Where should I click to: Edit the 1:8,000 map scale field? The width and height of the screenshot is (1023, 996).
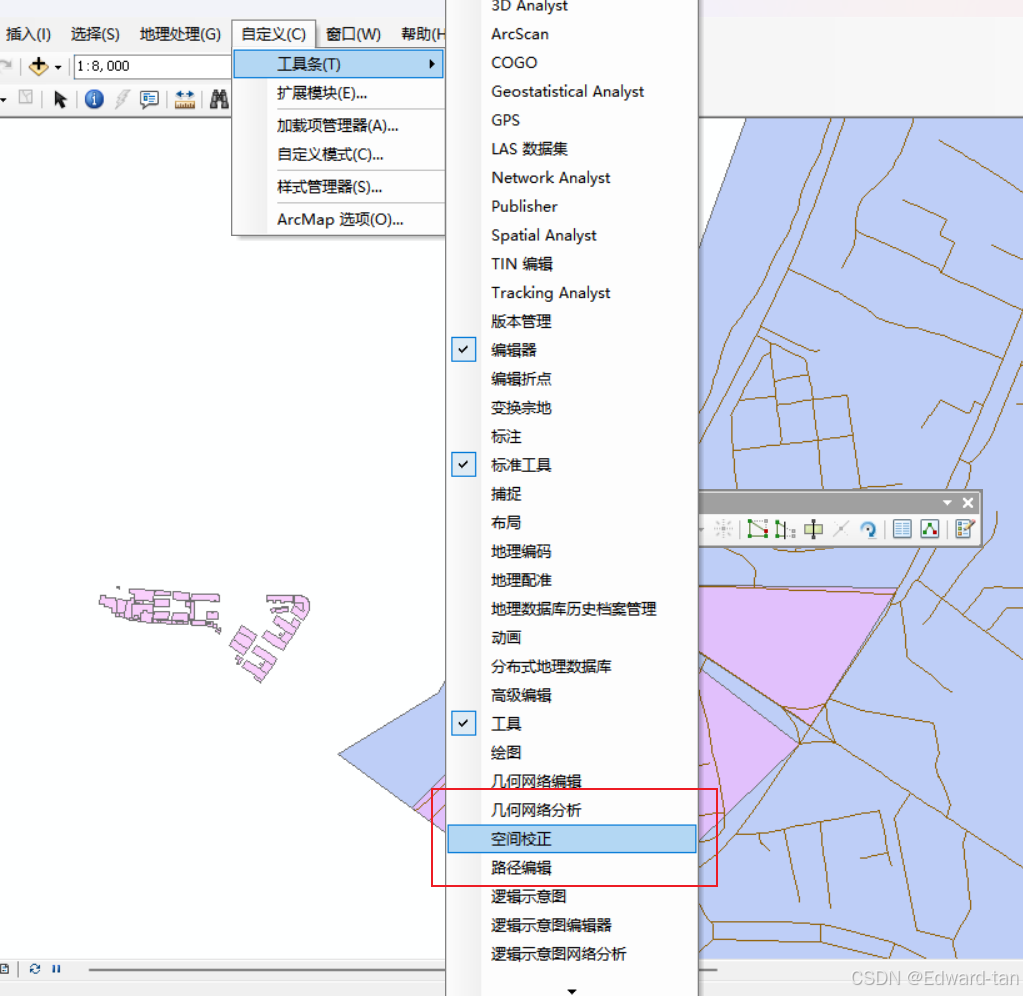tap(150, 65)
